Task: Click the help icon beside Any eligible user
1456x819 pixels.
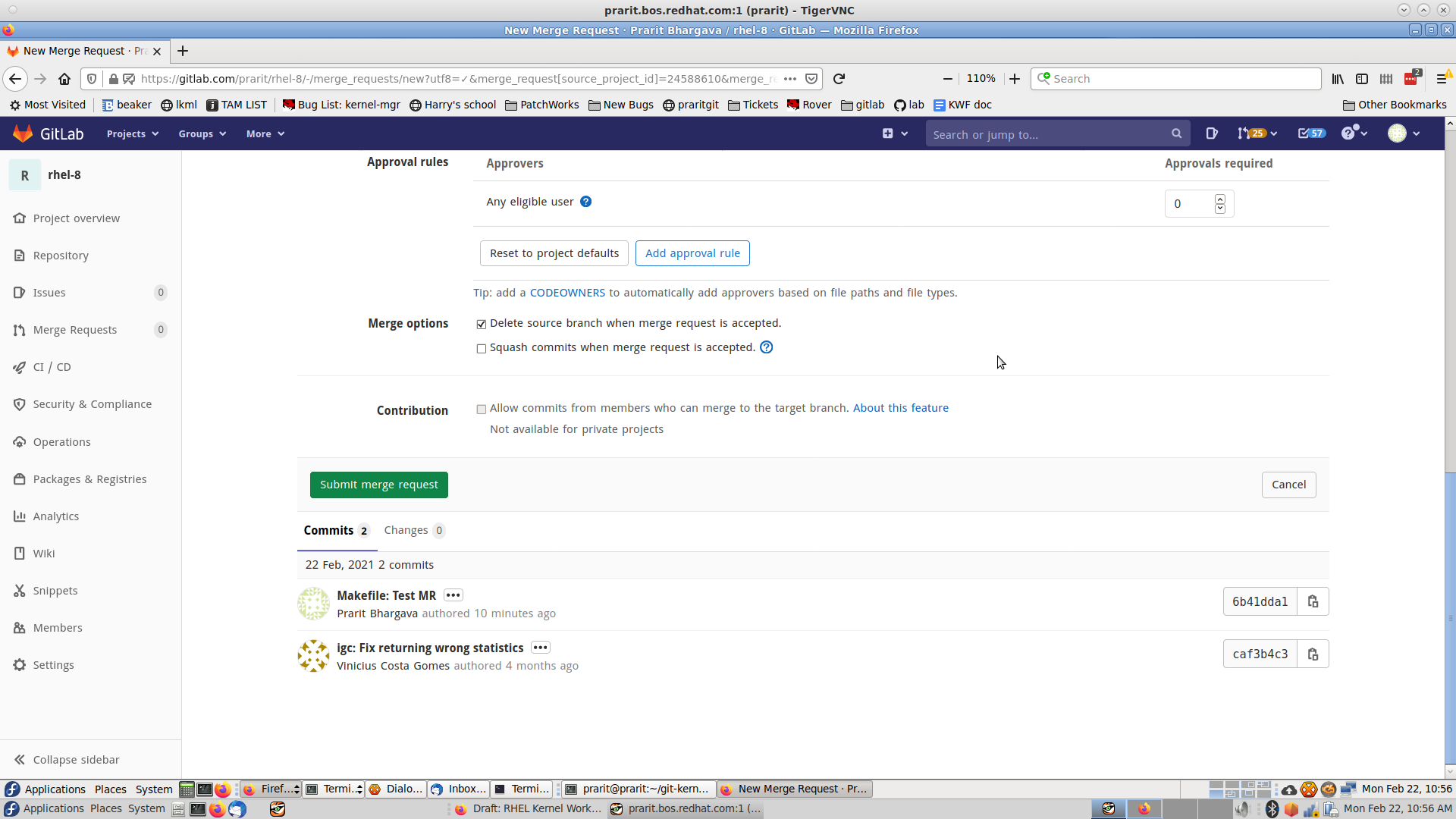Action: tap(585, 202)
